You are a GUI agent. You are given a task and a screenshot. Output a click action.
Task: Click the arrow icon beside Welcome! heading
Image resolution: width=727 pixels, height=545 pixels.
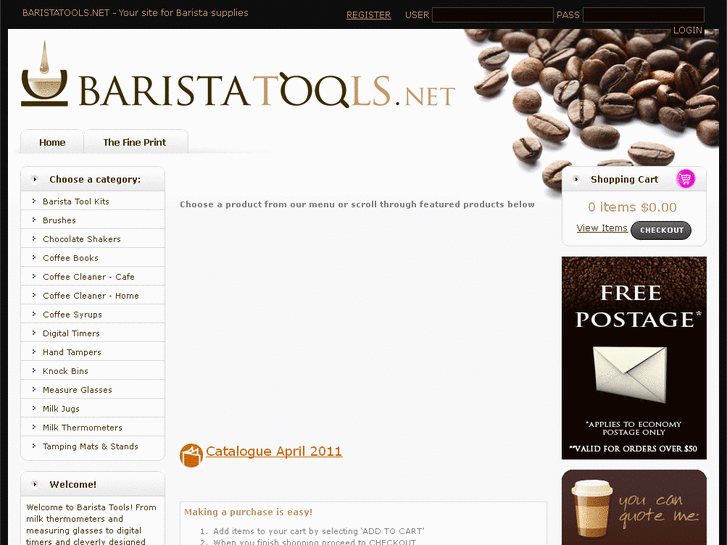[x=35, y=484]
